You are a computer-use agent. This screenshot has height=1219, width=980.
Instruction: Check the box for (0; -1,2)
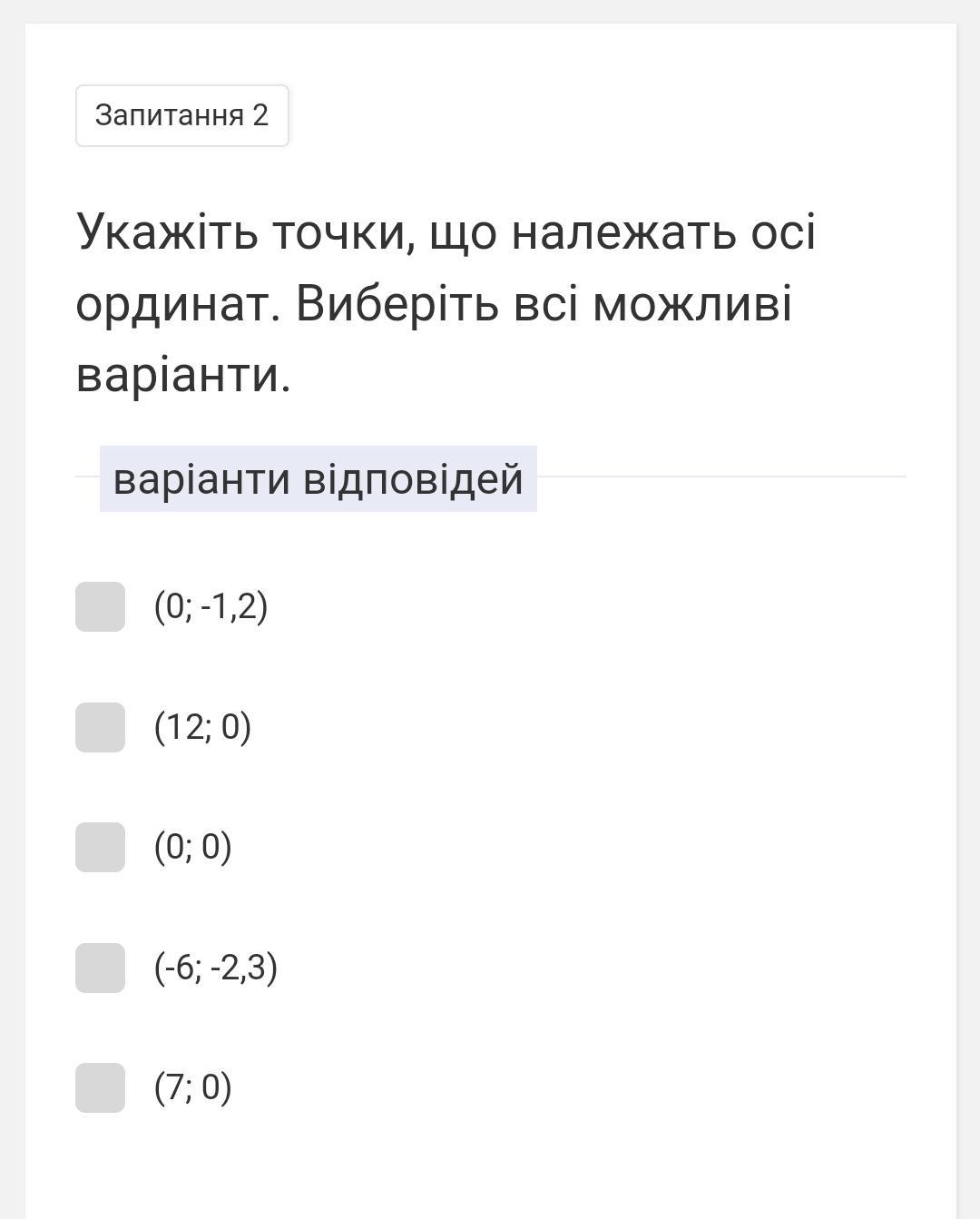pos(100,606)
